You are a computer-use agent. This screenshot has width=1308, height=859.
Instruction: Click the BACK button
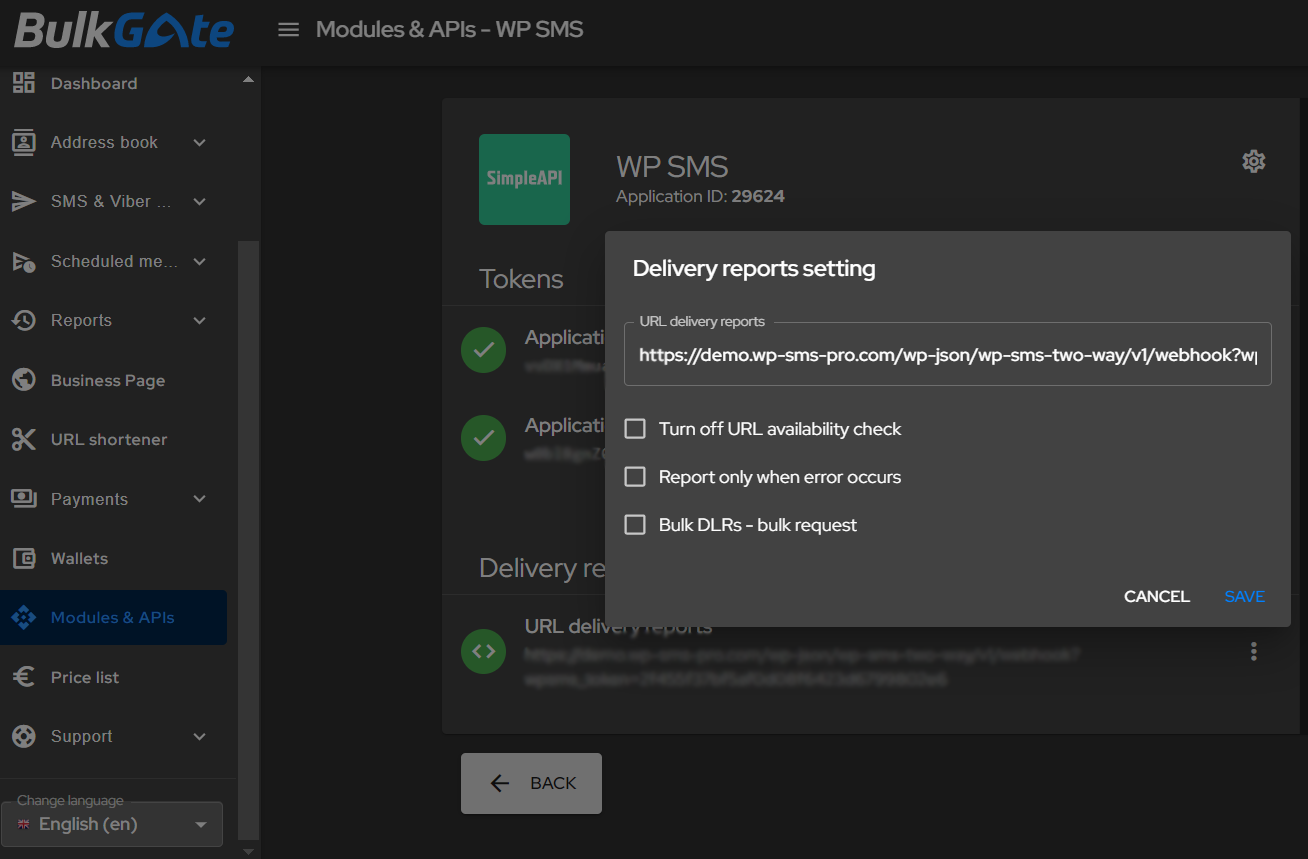pos(531,783)
